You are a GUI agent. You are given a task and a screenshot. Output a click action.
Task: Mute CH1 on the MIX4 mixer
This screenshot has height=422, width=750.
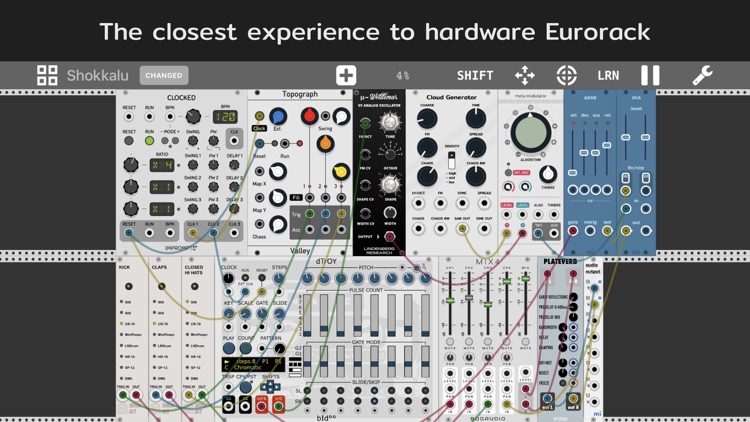point(450,342)
